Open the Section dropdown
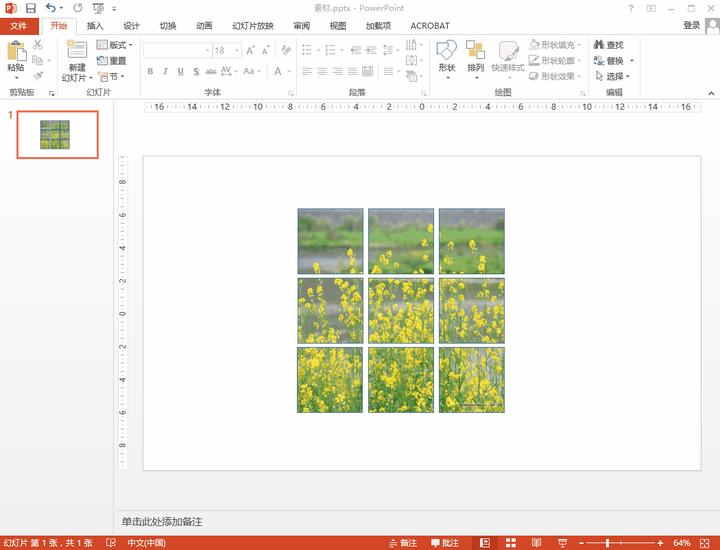Image resolution: width=720 pixels, height=550 pixels. 111,76
